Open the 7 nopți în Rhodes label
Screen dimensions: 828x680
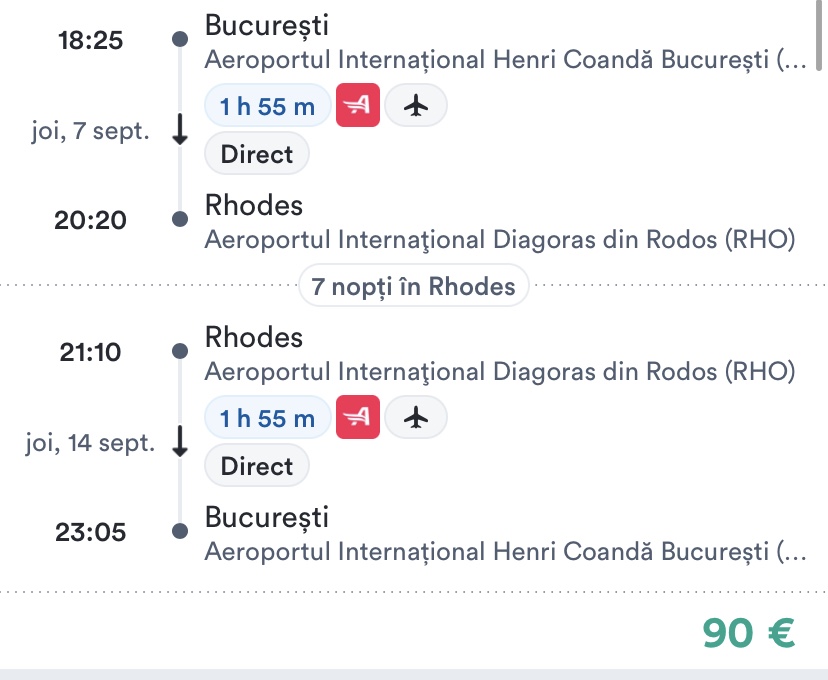(x=413, y=286)
